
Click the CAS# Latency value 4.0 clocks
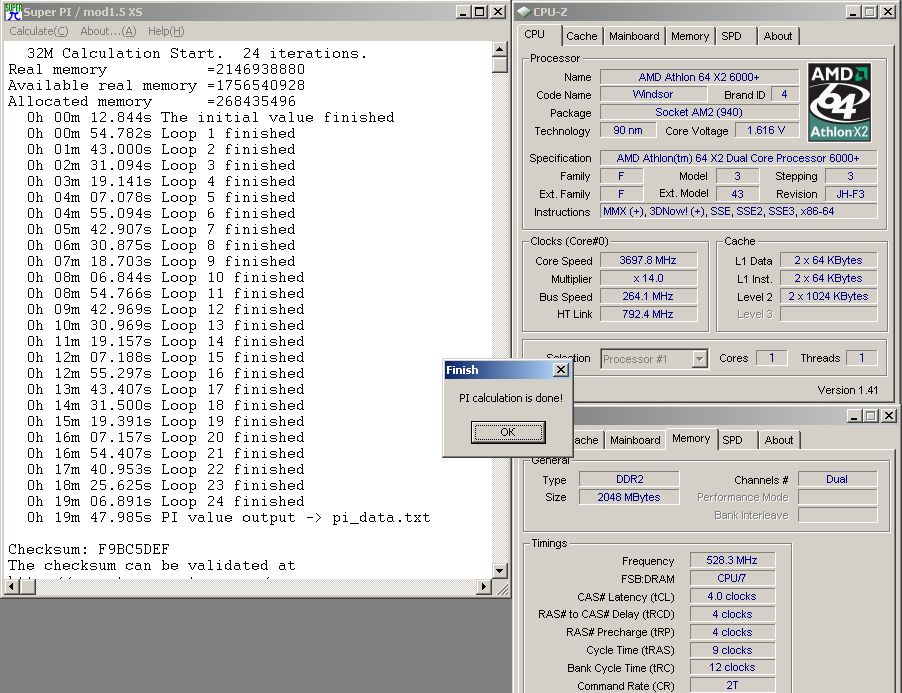[732, 596]
